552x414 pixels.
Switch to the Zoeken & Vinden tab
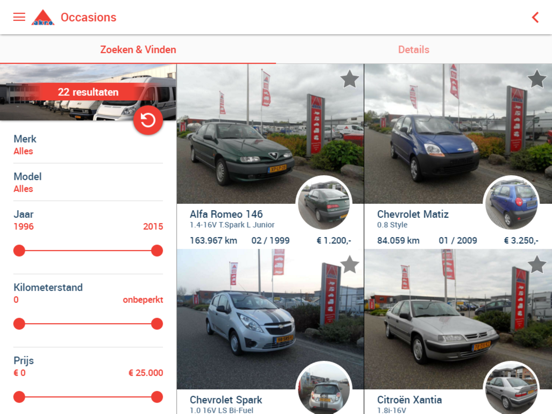[x=138, y=50]
